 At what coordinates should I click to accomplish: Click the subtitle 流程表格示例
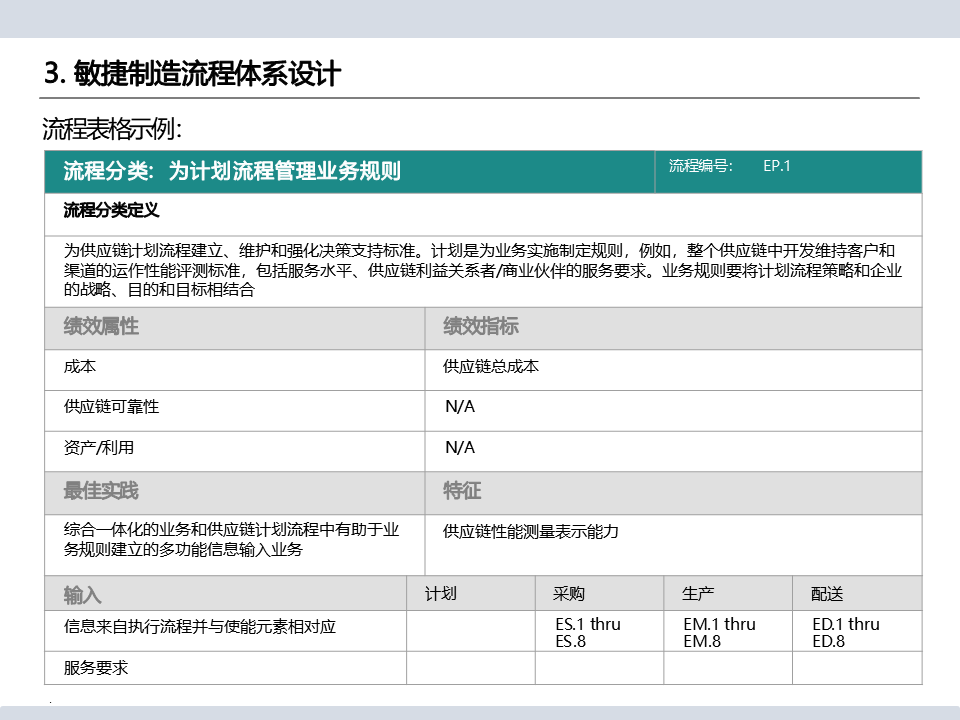[111, 129]
